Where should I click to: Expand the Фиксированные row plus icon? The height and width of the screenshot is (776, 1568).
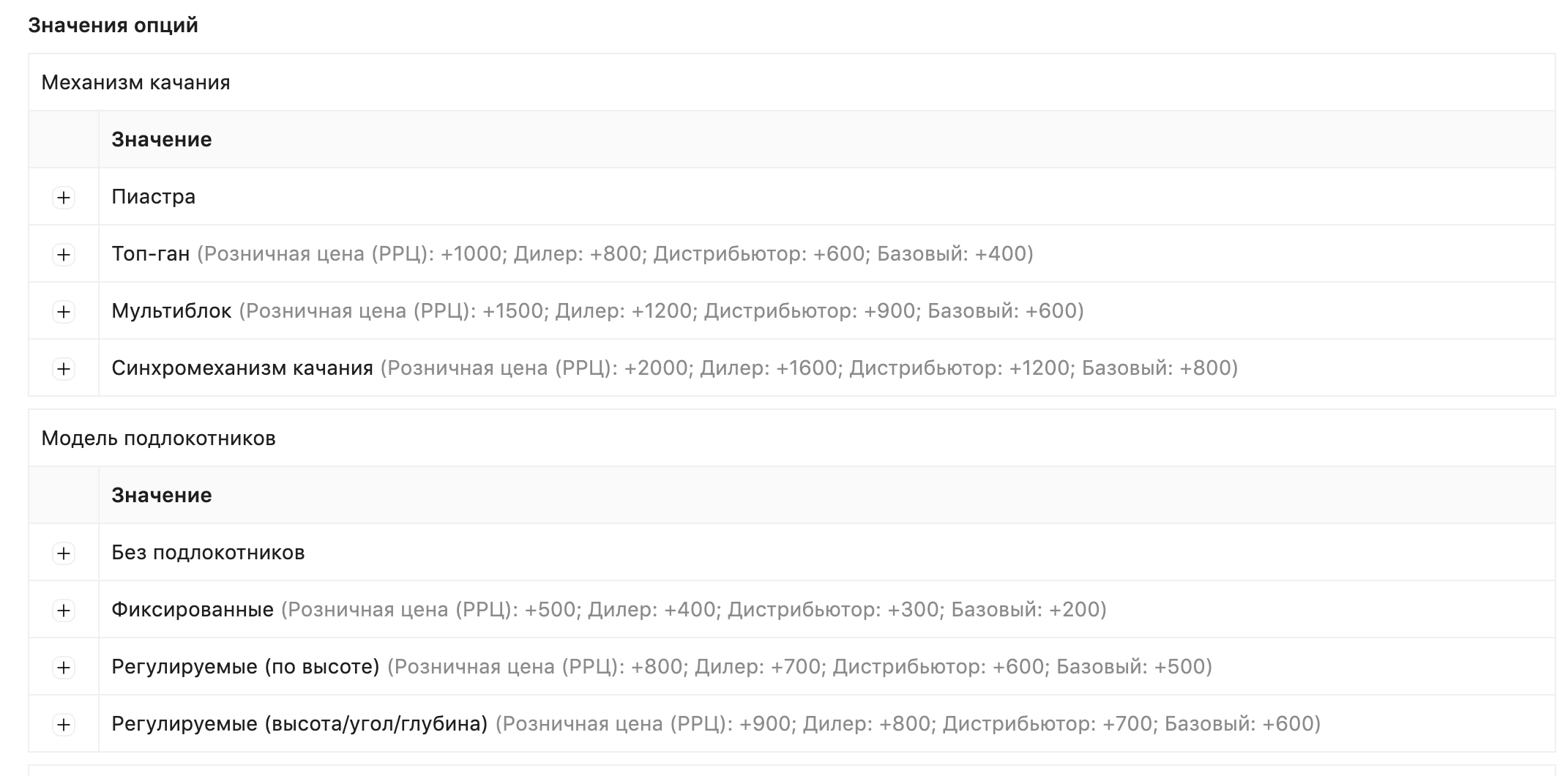[x=64, y=610]
